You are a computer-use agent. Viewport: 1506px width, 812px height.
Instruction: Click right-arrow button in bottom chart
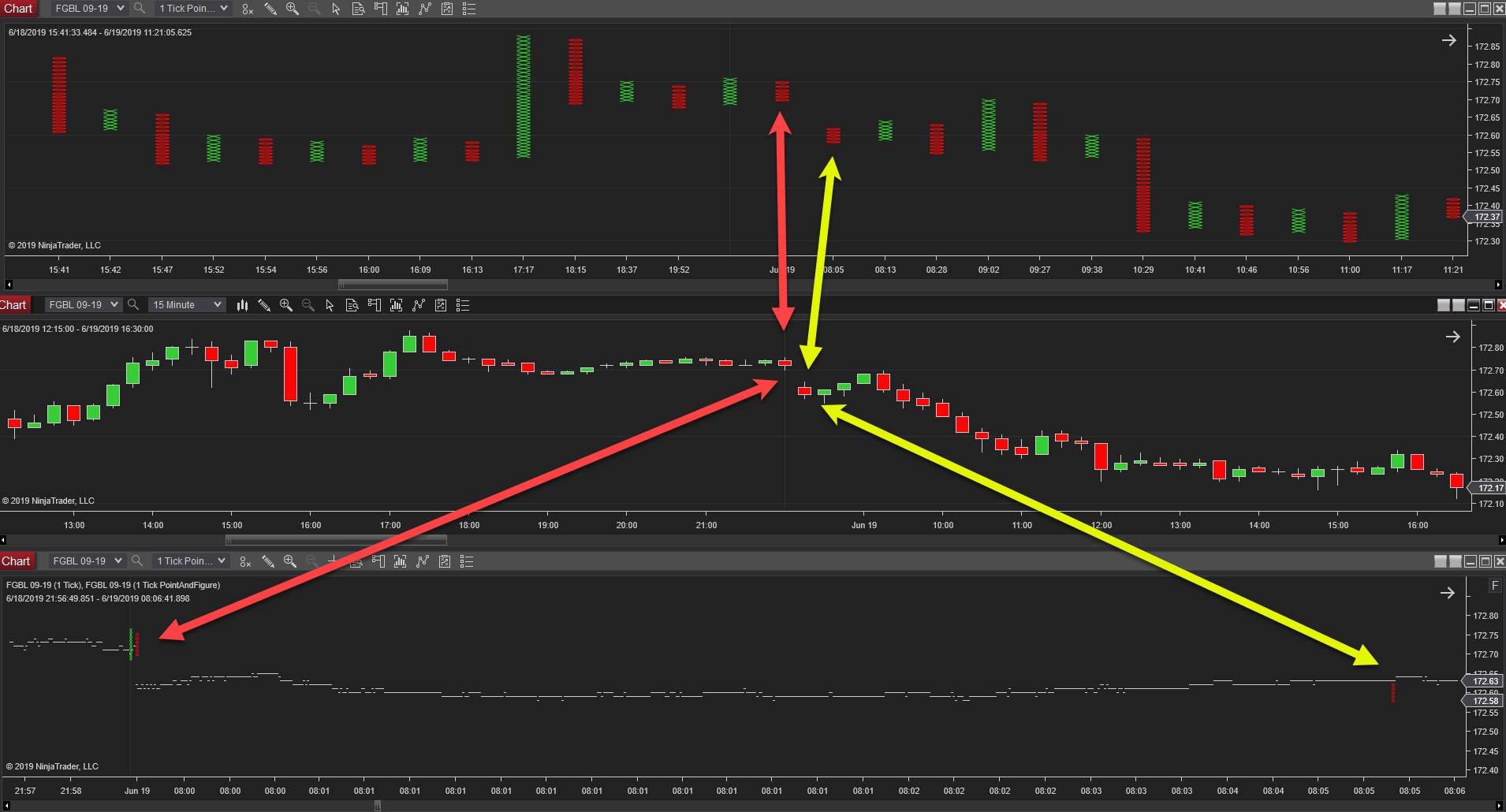pos(1447,593)
